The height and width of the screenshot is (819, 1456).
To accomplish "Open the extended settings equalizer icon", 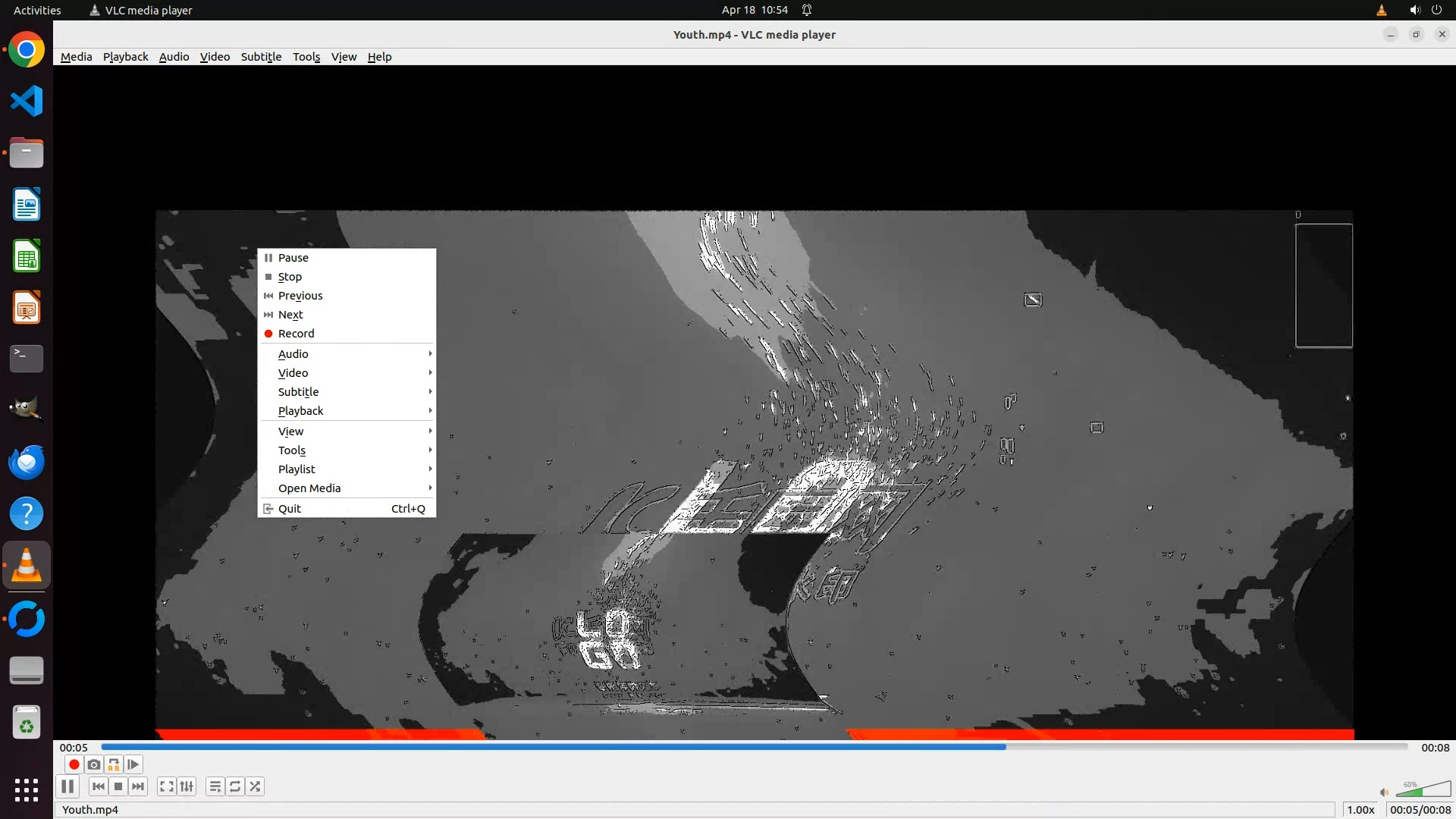I will tap(187, 786).
